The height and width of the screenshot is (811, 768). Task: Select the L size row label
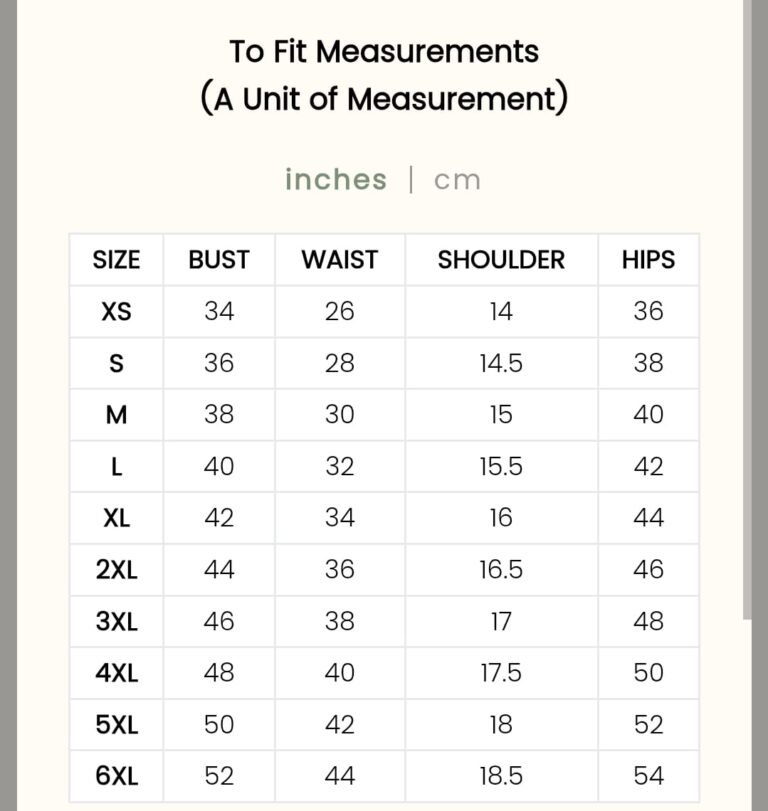point(116,467)
